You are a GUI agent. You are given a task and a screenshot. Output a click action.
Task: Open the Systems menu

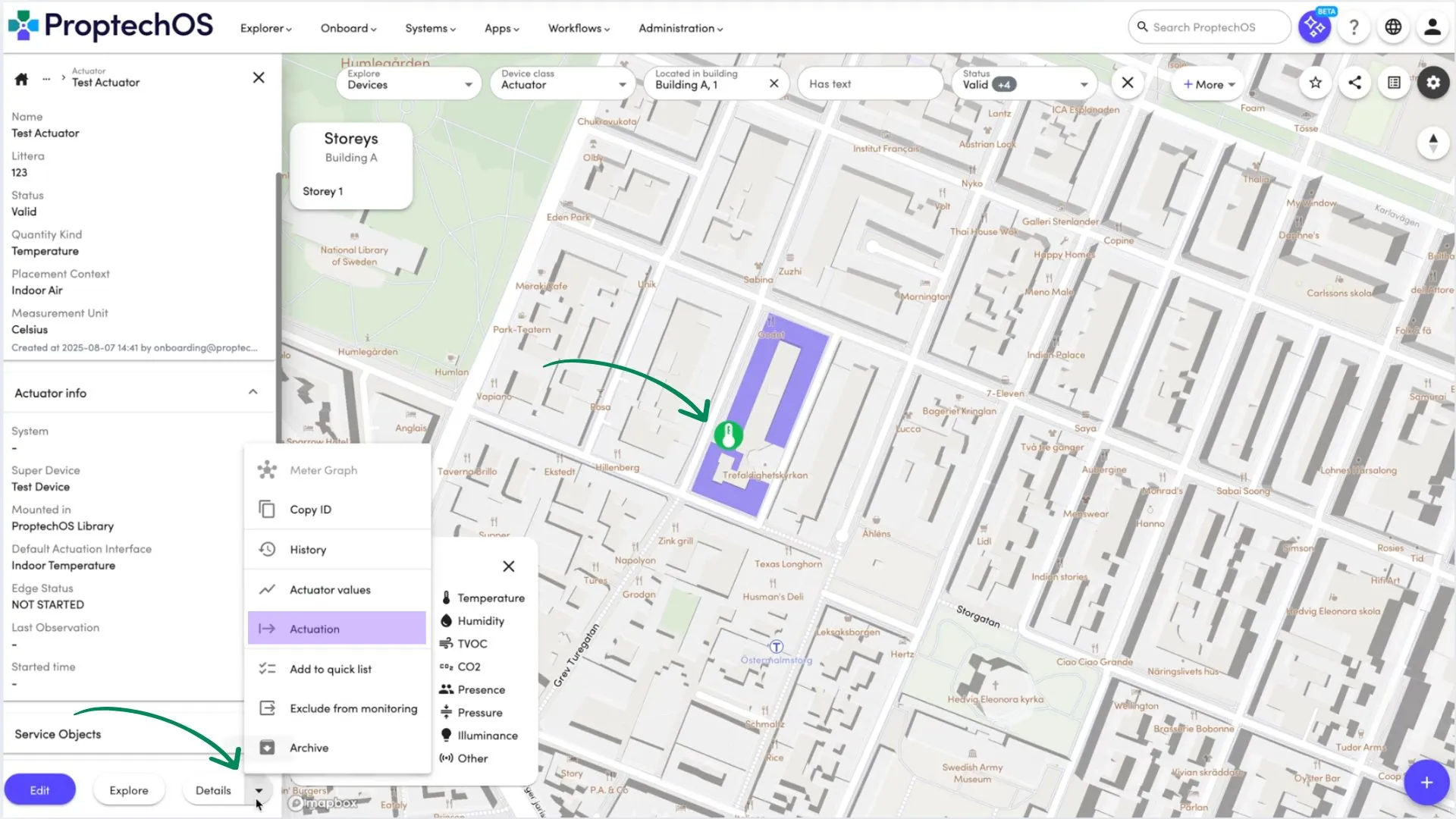click(431, 28)
